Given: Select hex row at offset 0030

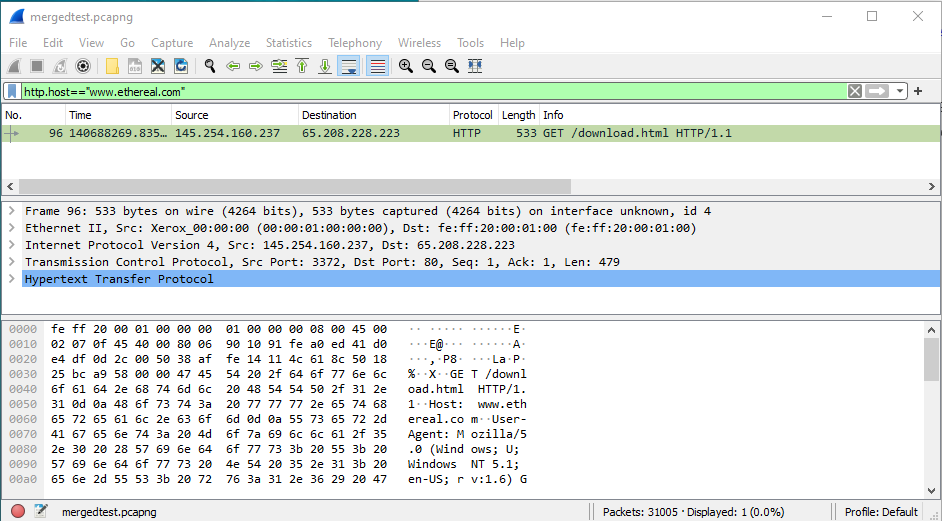Looking at the screenshot, I should 267,374.
